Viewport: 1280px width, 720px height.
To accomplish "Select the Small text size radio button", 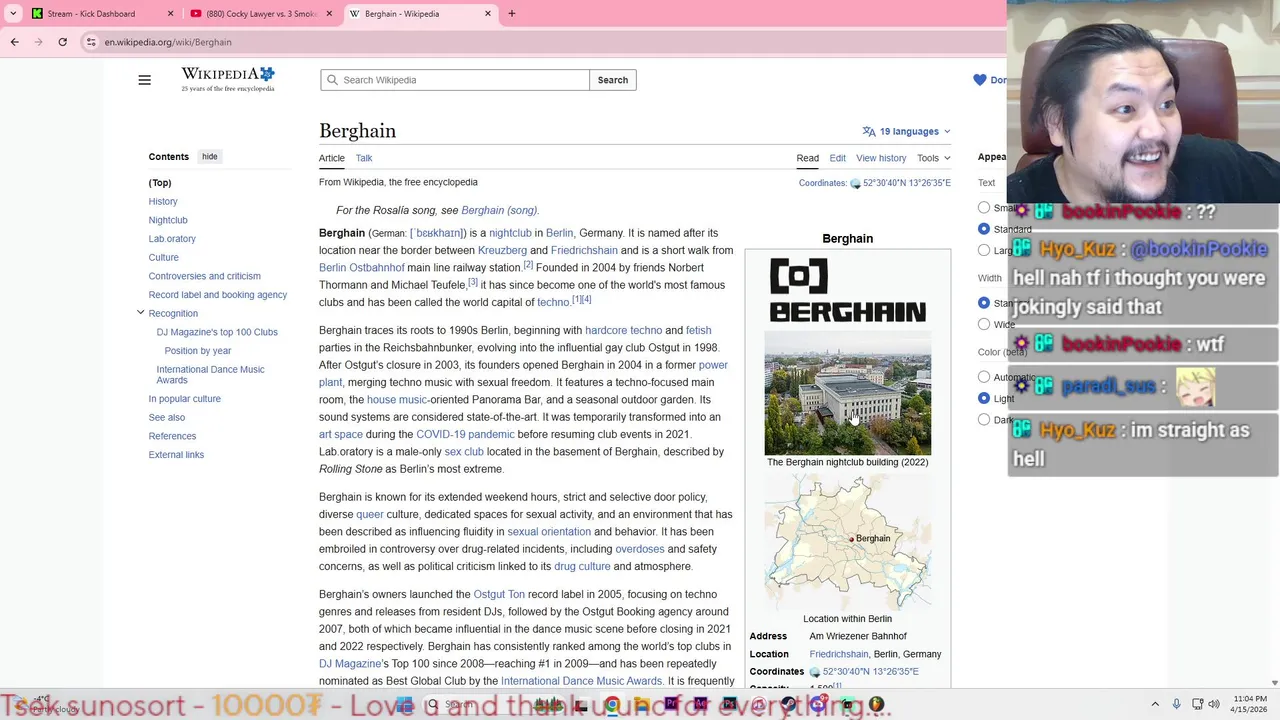I will (984, 208).
